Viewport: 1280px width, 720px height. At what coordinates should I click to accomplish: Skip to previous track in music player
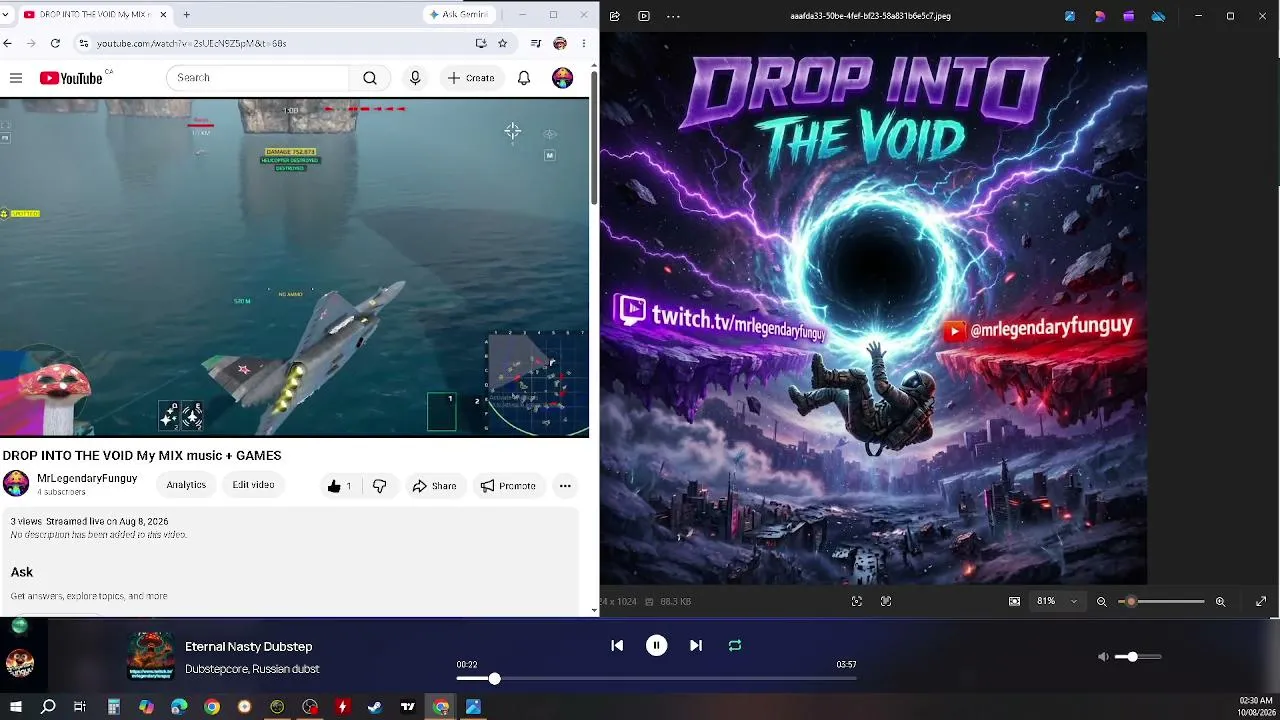pos(617,646)
